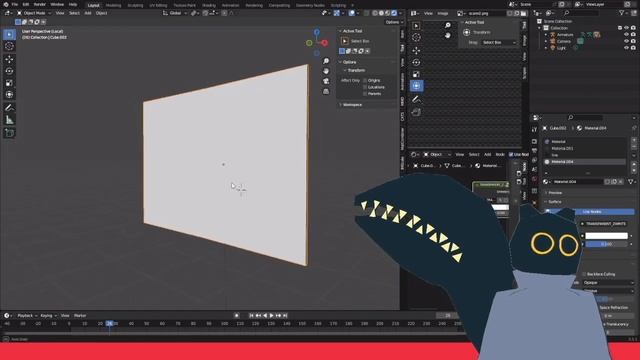This screenshot has height=360, width=640.
Task: Select the Scale tool in 3D viewport toolbar
Action: [x=9, y=83]
